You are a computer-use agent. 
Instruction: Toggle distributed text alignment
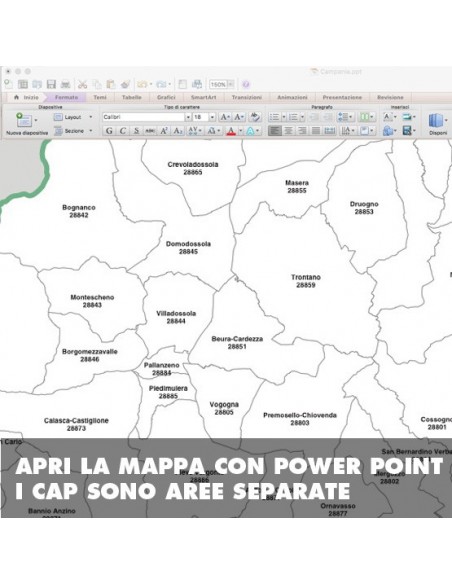point(330,131)
